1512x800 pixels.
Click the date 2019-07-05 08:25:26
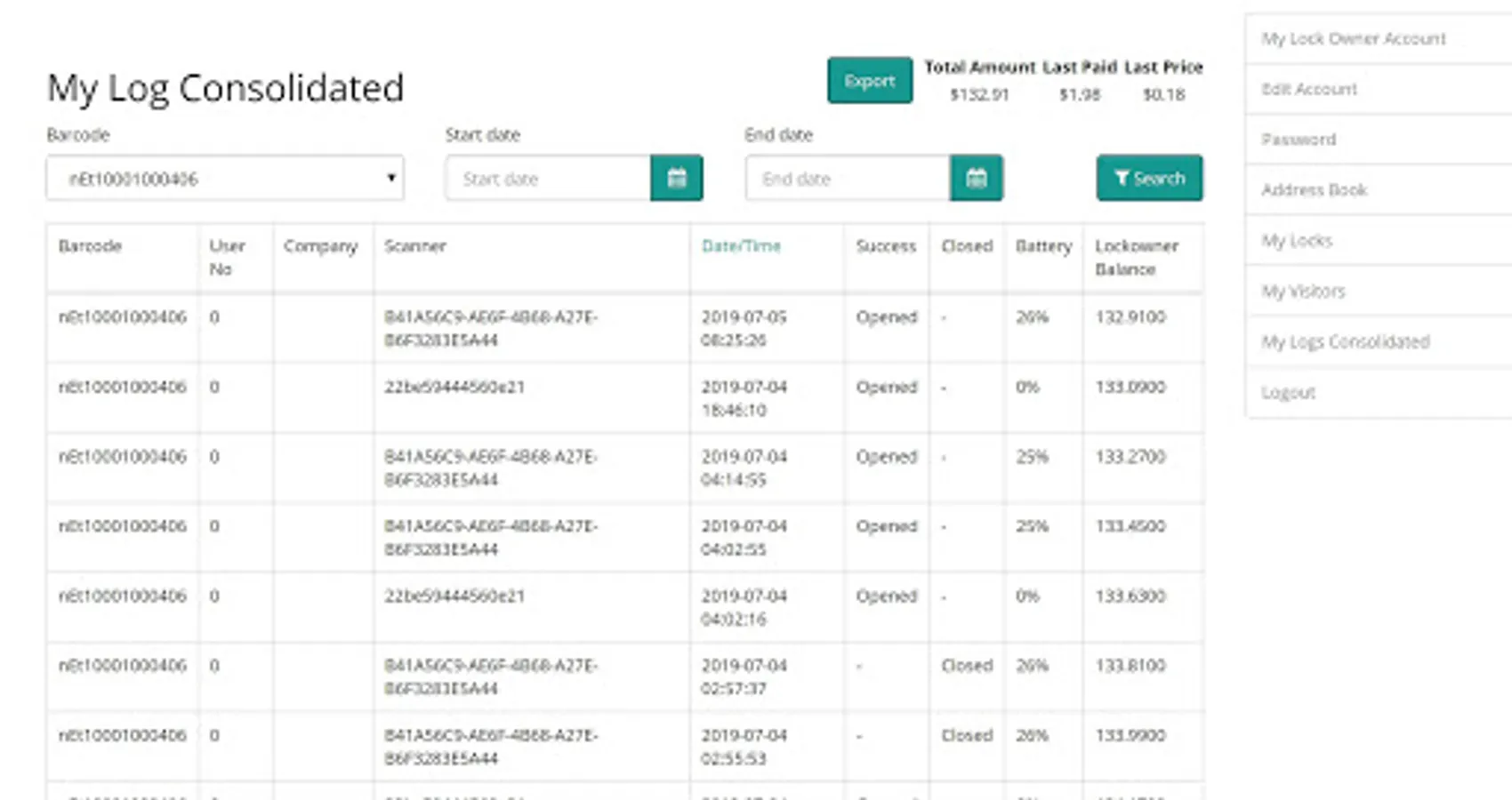tap(744, 329)
